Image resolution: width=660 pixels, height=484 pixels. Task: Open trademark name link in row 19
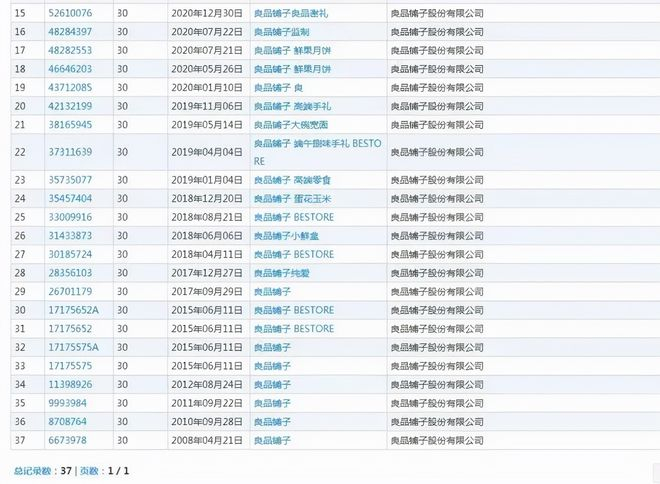click(x=278, y=88)
